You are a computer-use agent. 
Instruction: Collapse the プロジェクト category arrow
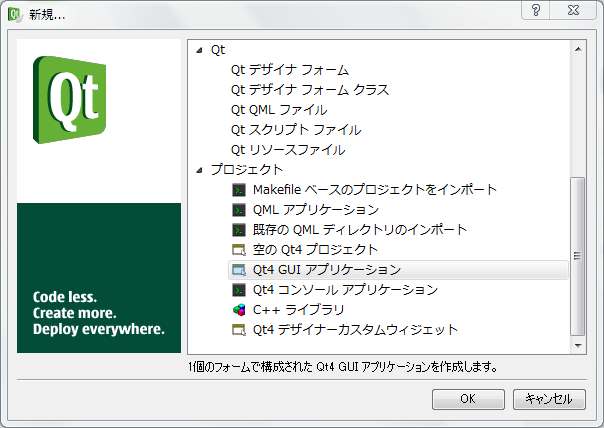coord(199,169)
